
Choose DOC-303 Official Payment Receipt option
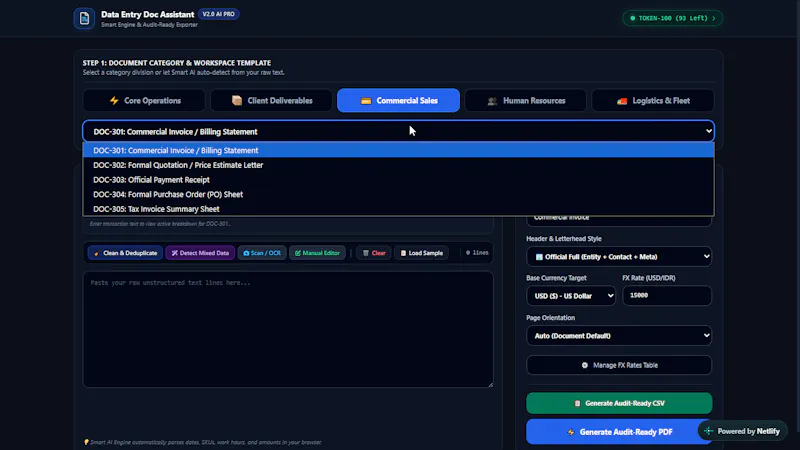(x=398, y=180)
